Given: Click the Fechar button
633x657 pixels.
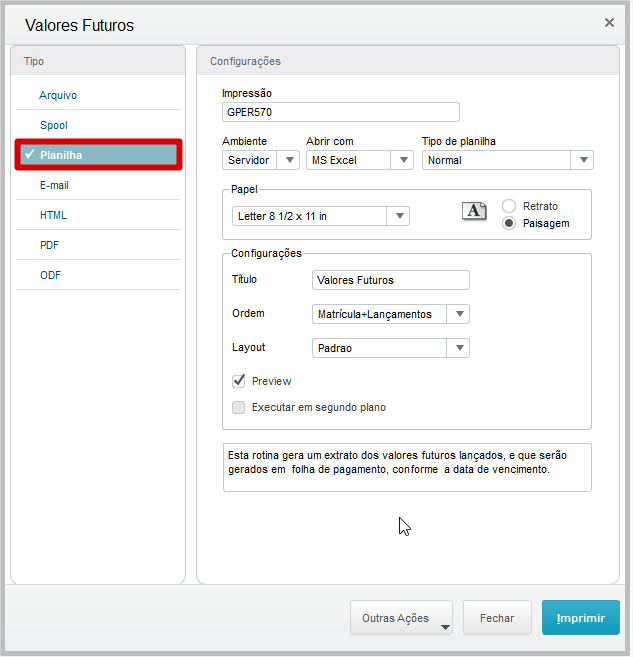Looking at the screenshot, I should [x=497, y=618].
